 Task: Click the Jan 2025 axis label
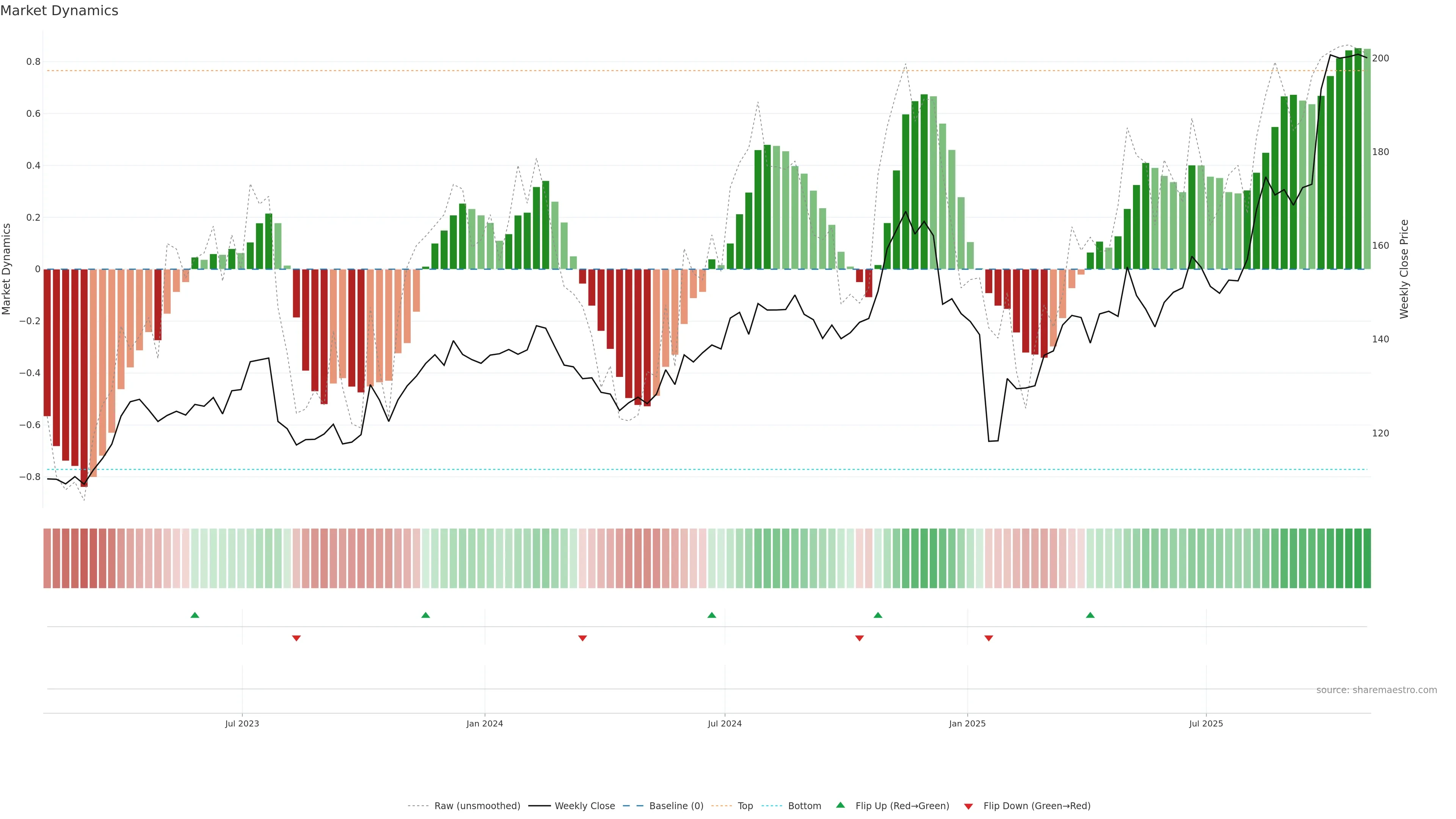[x=967, y=723]
